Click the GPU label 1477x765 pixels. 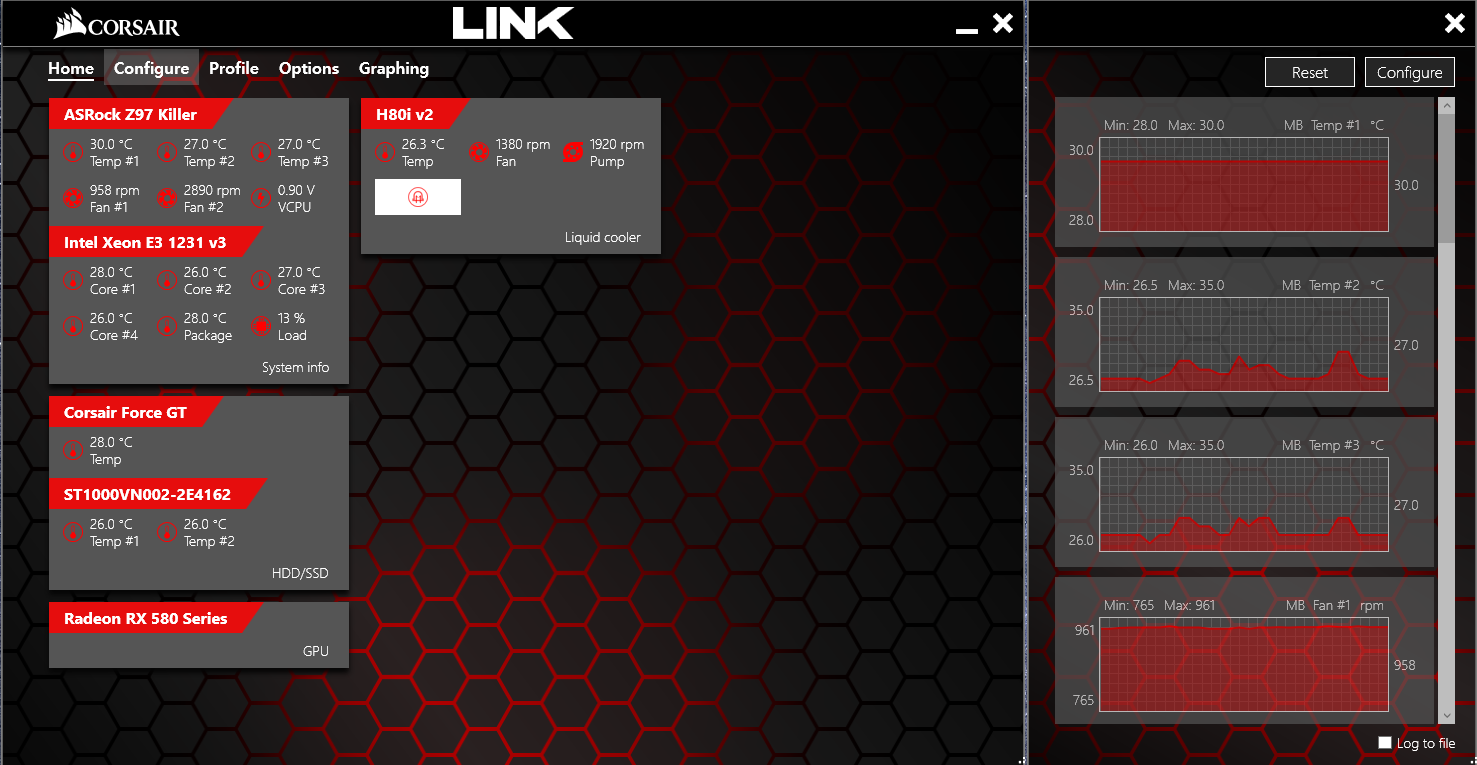316,651
